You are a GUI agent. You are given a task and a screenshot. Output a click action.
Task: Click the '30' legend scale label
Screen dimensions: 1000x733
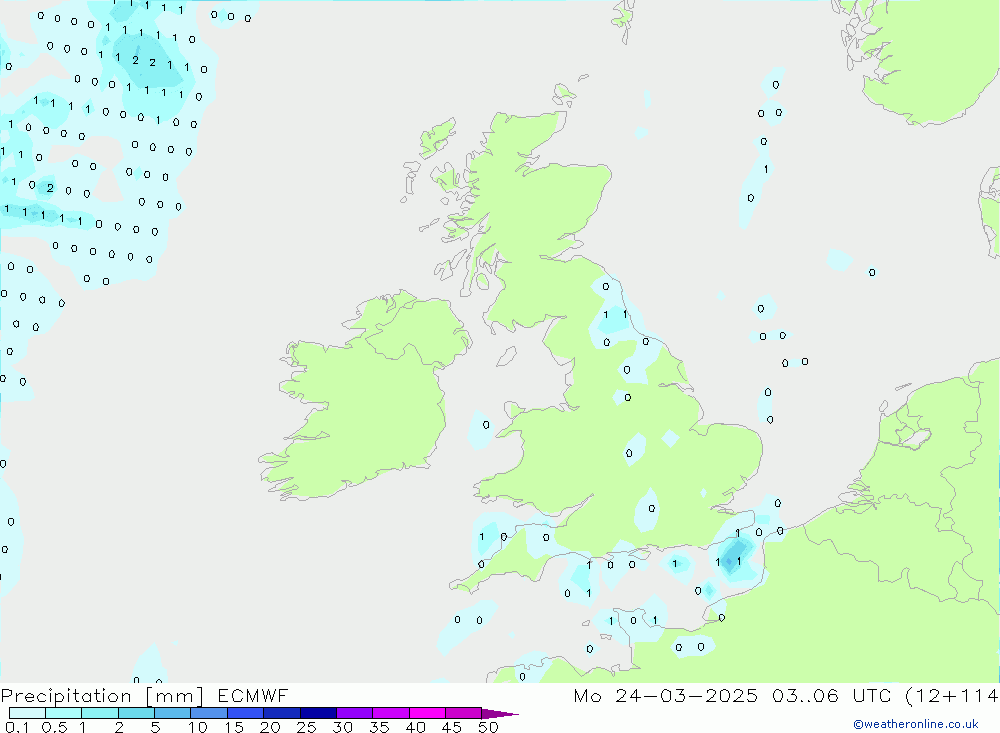[343, 727]
